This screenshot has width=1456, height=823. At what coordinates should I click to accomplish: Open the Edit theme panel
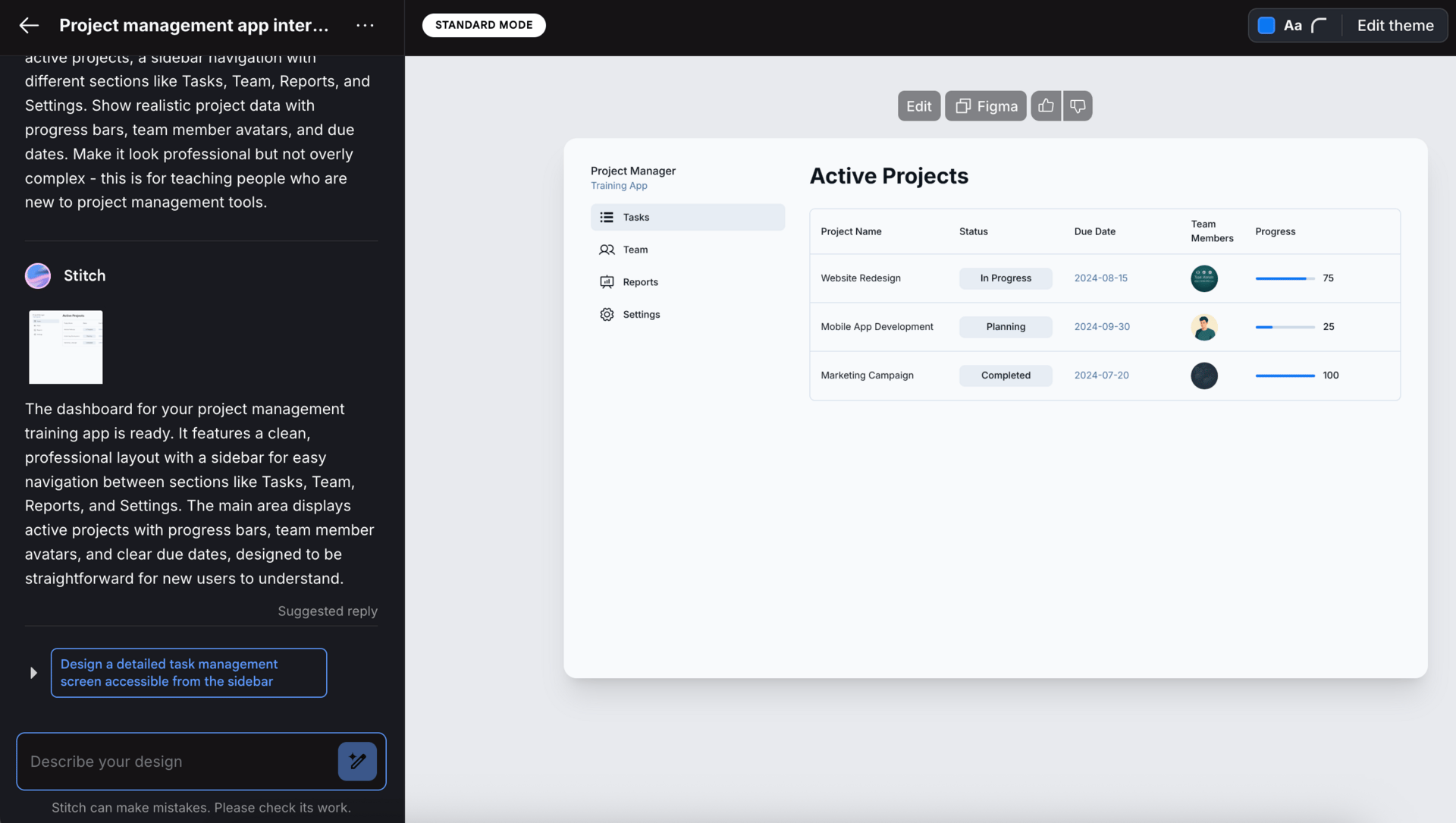[1395, 25]
